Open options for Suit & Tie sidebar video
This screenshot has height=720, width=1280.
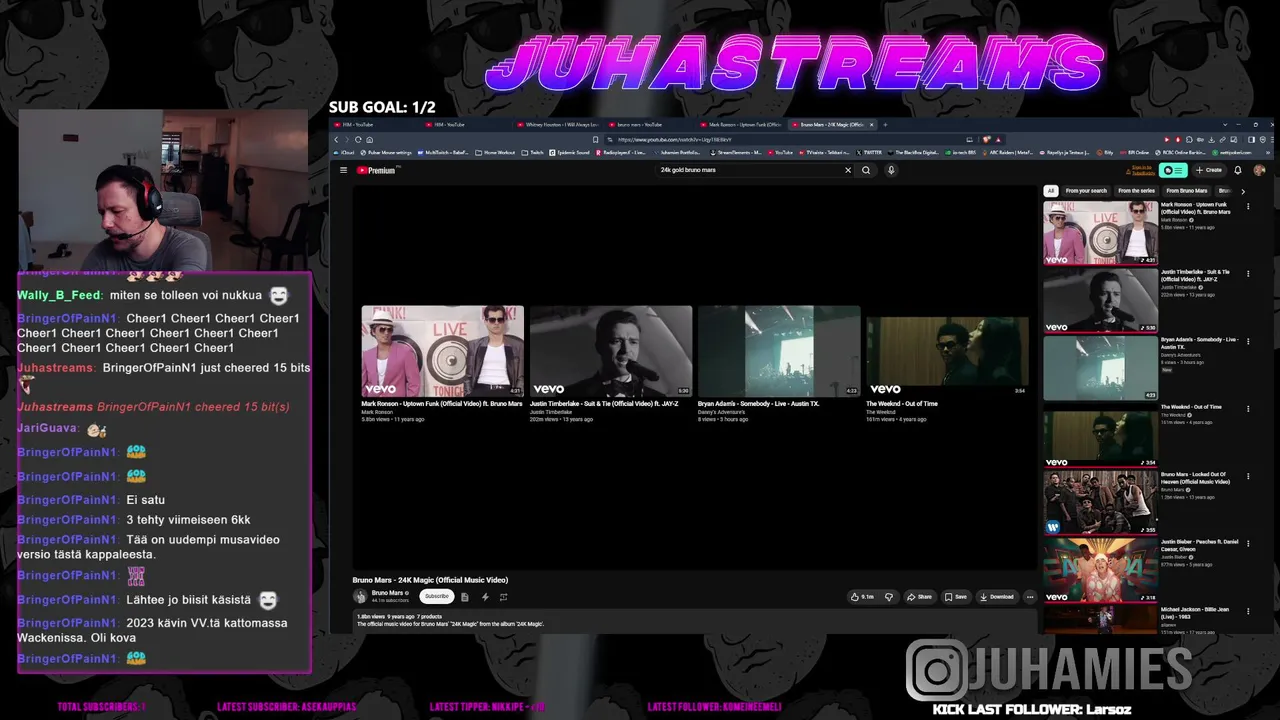1248,273
